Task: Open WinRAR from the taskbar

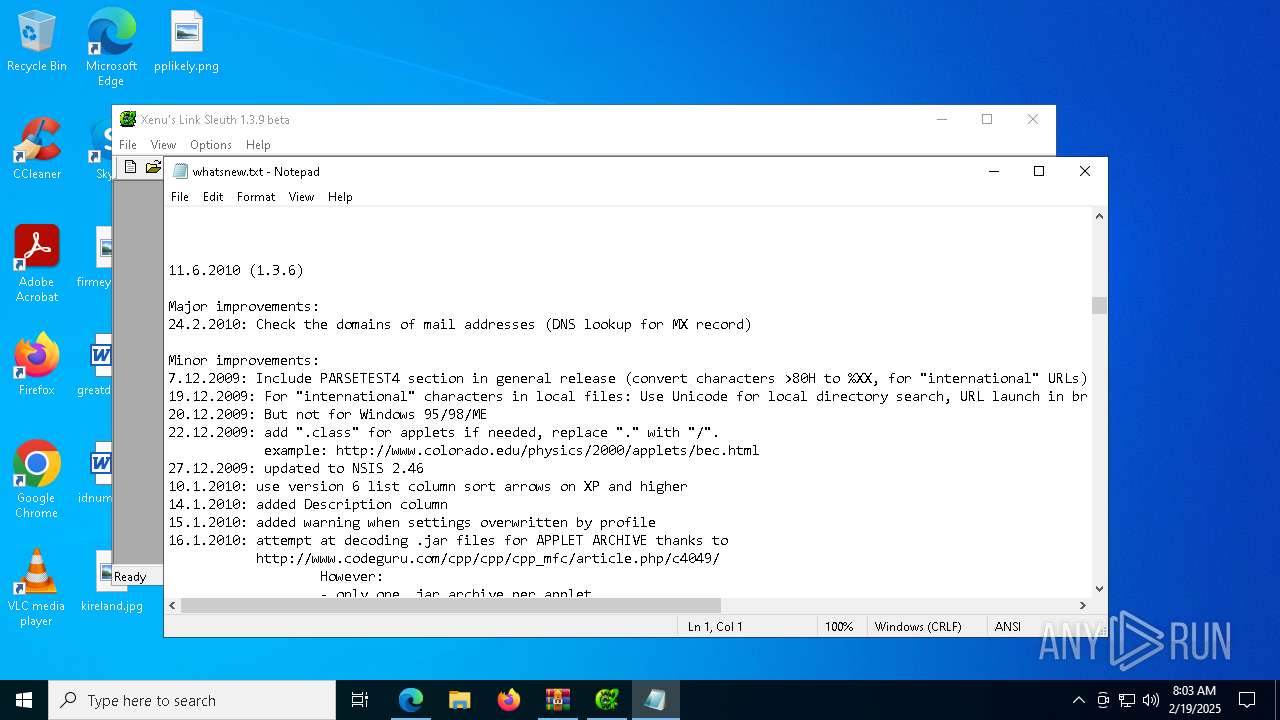Action: tap(557, 700)
